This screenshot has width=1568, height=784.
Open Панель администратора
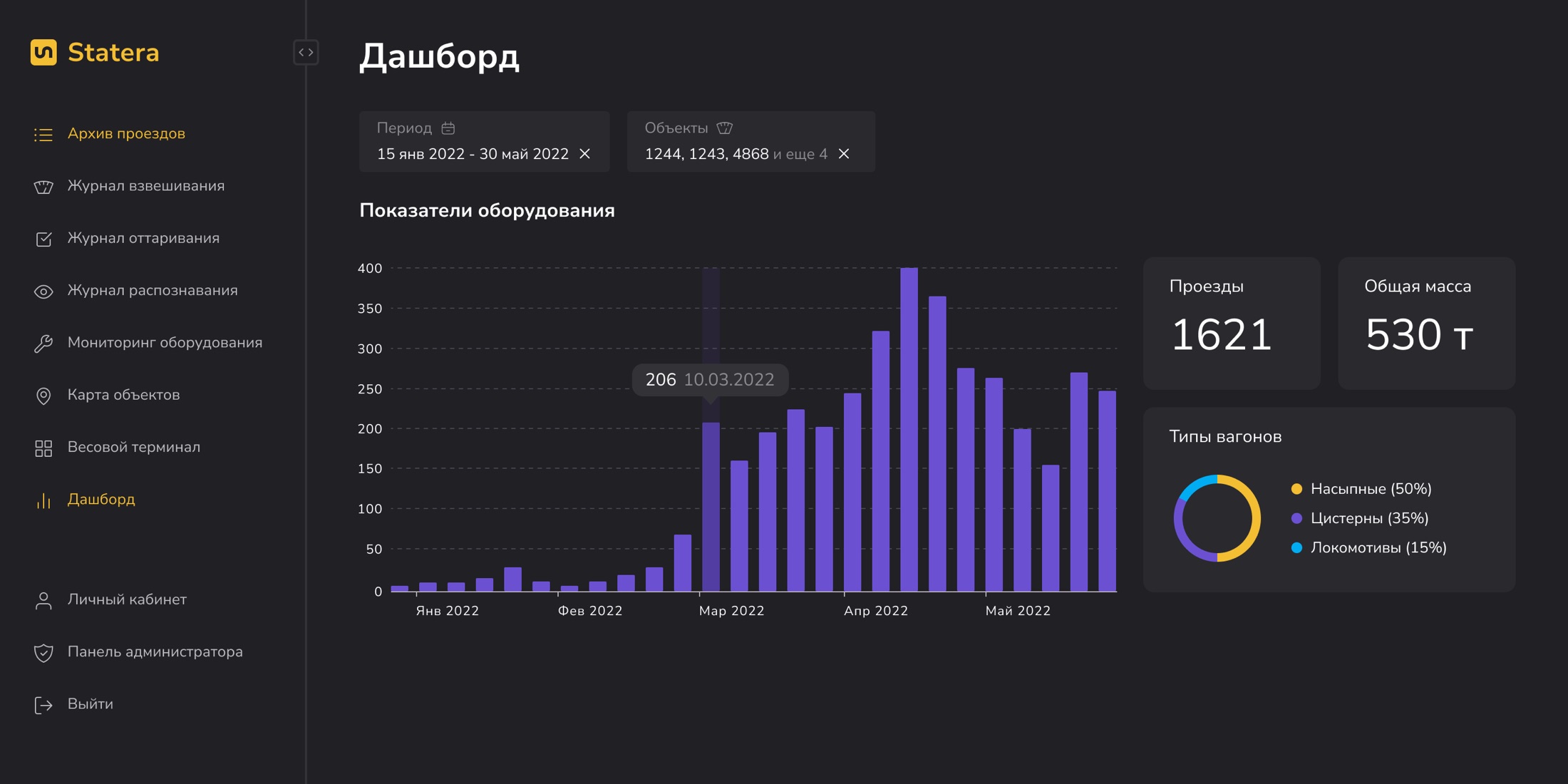click(x=155, y=652)
